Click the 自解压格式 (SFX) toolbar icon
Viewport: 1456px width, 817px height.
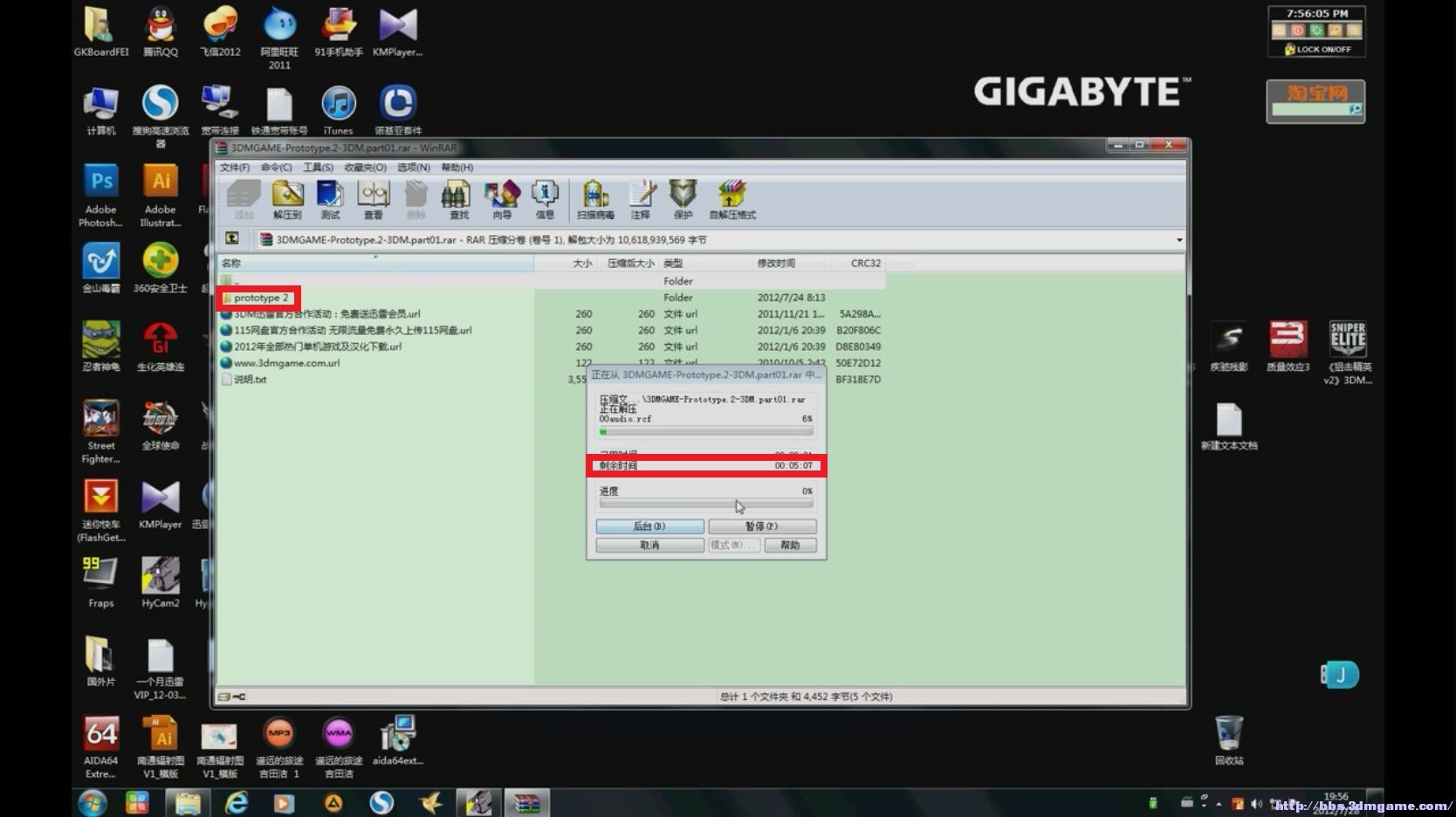(732, 200)
